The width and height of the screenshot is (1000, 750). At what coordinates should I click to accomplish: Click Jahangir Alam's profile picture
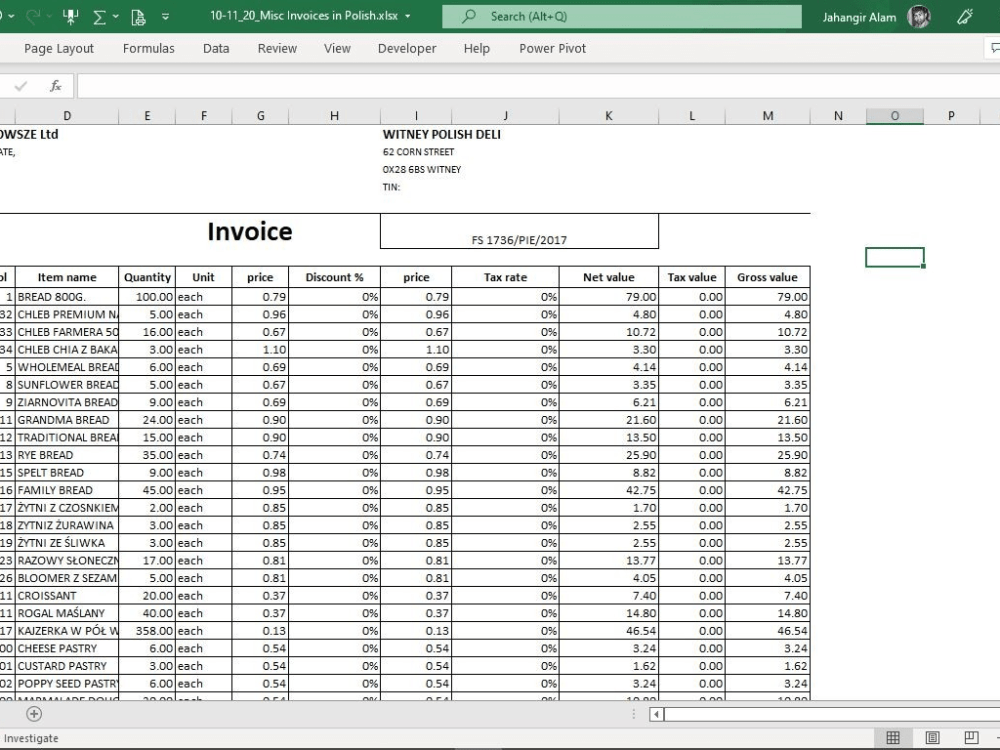(918, 17)
